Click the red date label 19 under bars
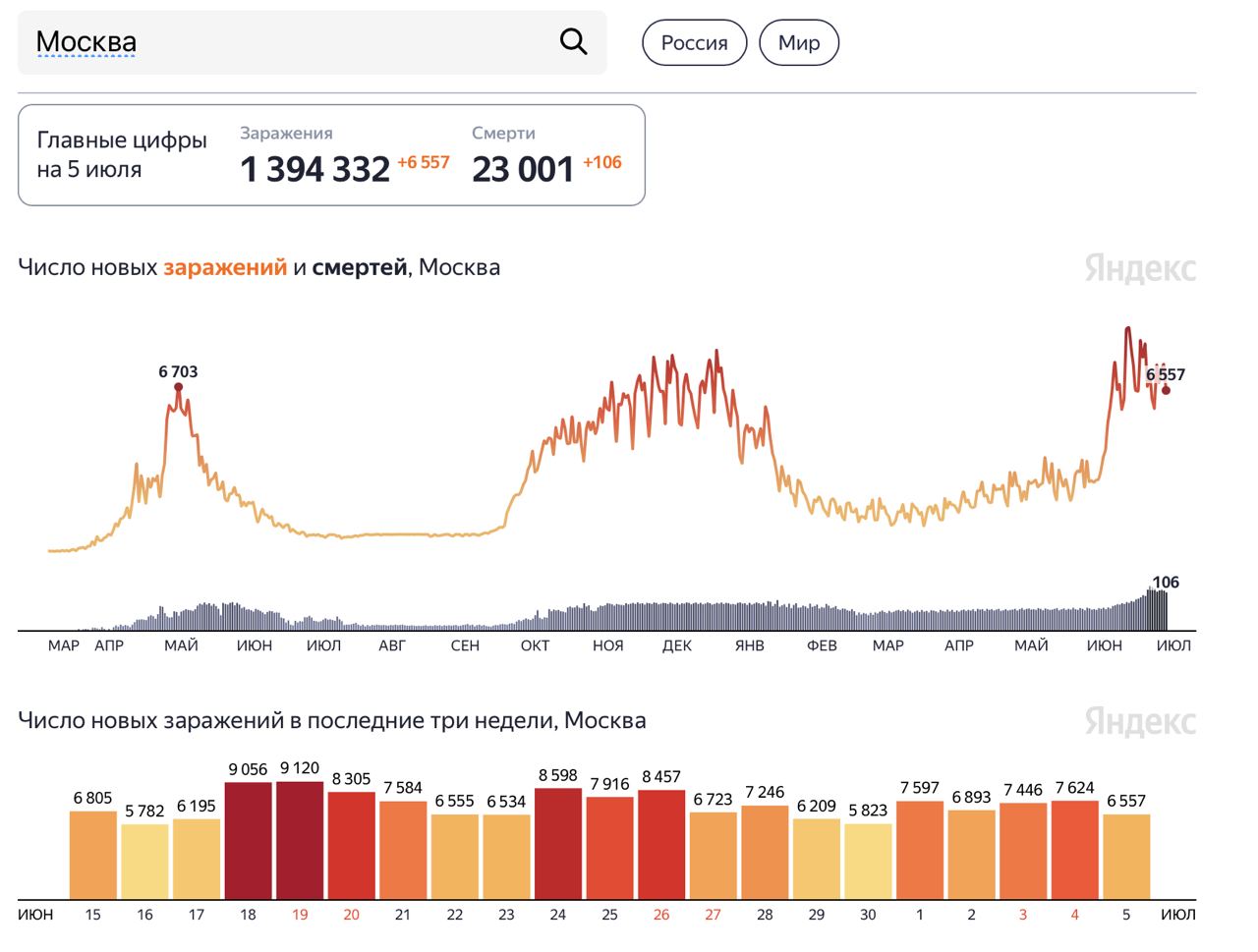This screenshot has width=1258, height=952. point(300,915)
